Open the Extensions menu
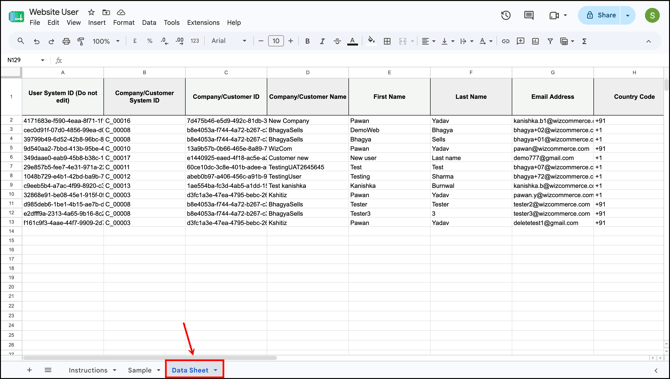Screen dimensions: 670x379 [x=203, y=23]
